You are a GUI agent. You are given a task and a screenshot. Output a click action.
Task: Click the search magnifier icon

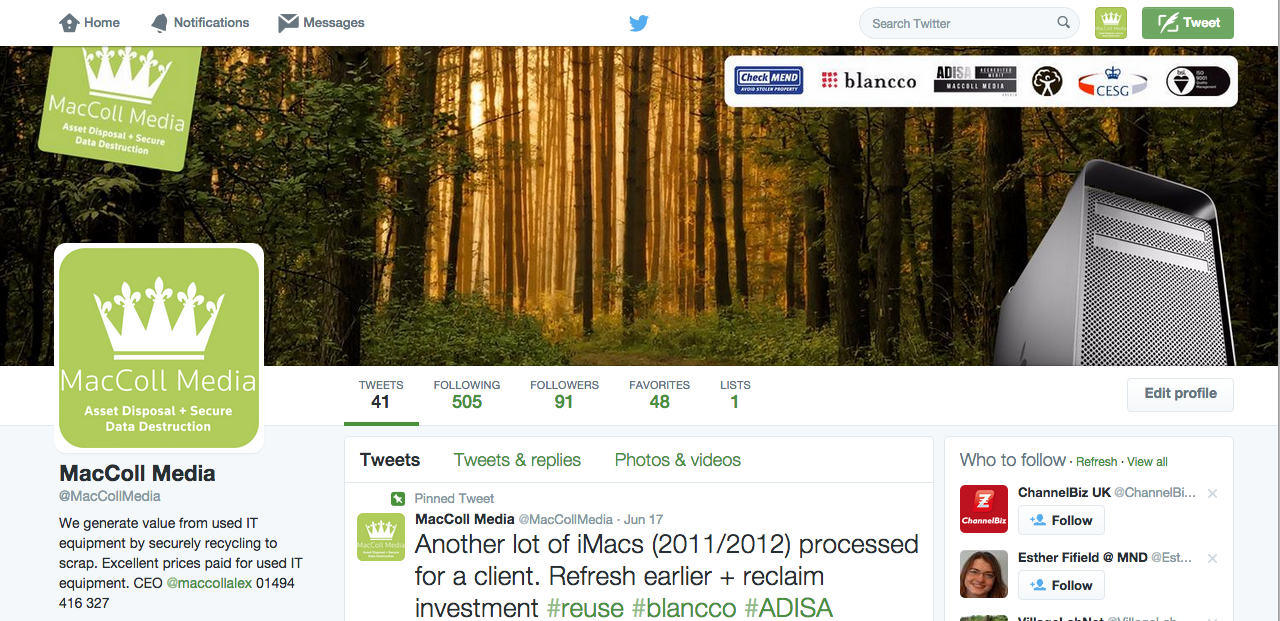(x=1063, y=23)
